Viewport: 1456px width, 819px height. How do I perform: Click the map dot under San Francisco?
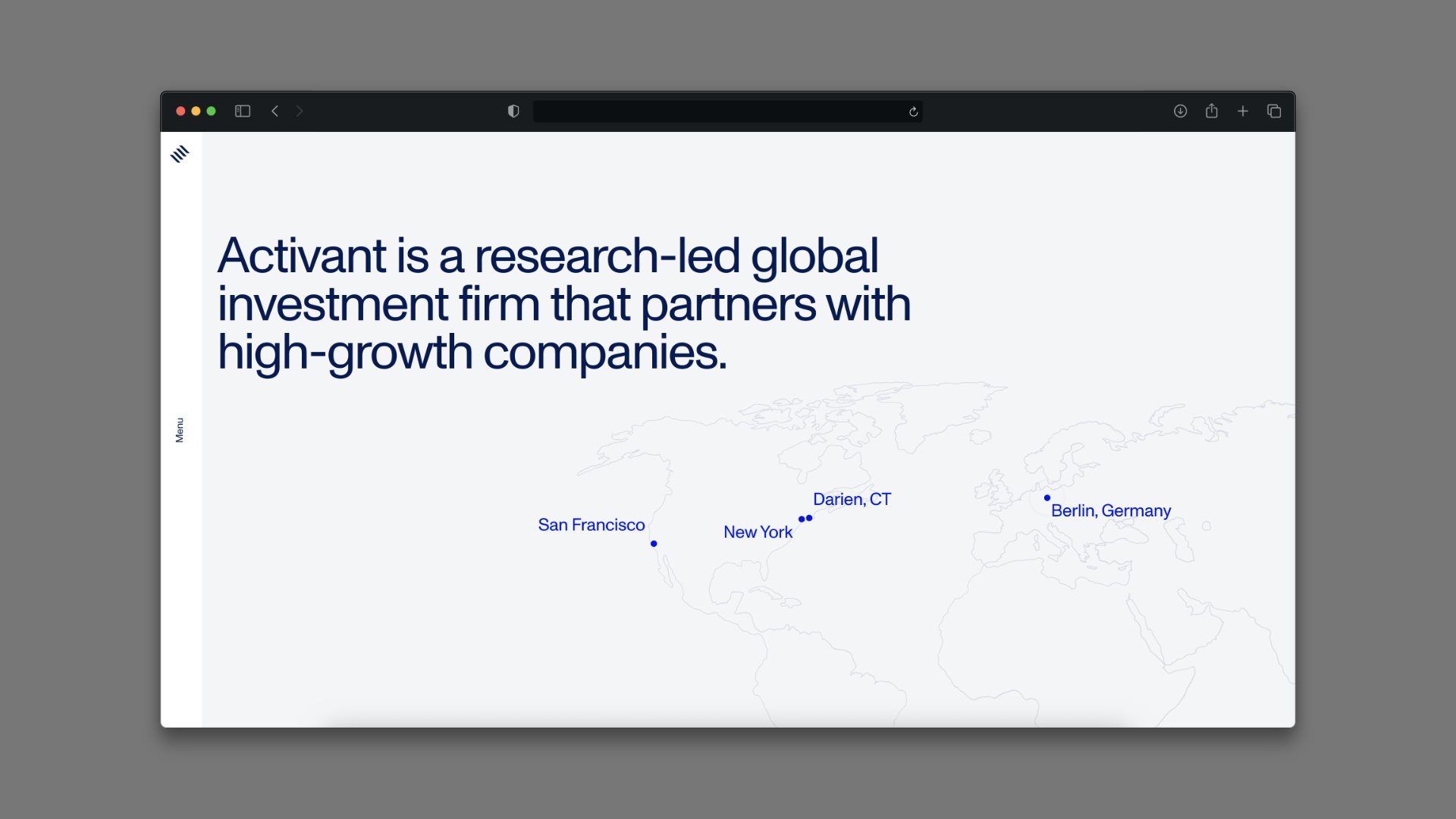(654, 544)
